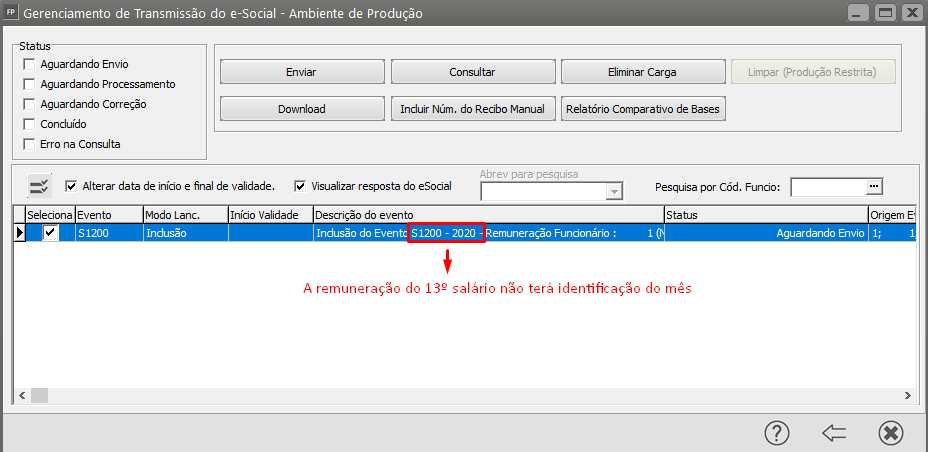Open the help question mark icon
928x452 pixels.
pyautogui.click(x=777, y=433)
